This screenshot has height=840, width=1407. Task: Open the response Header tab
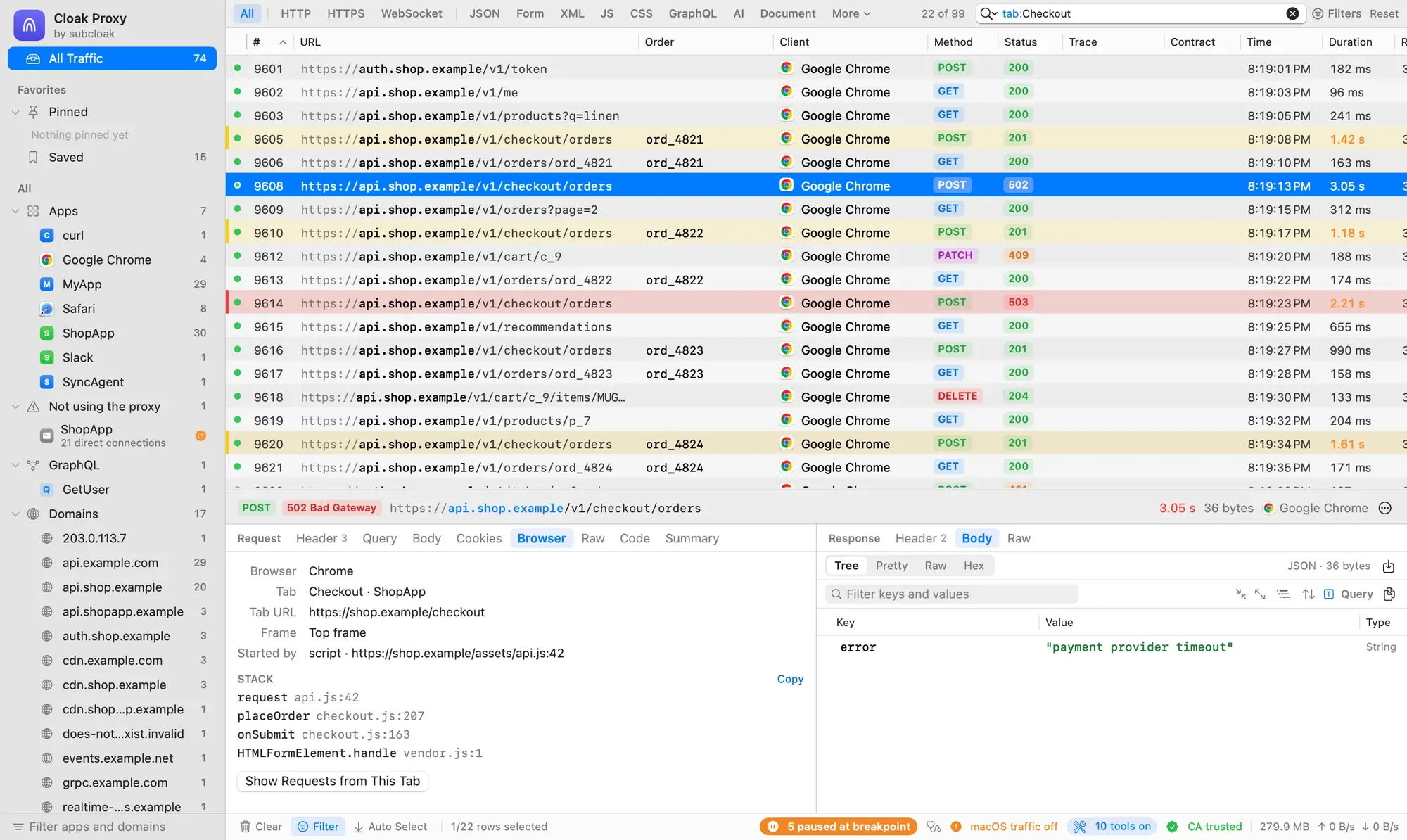point(920,538)
